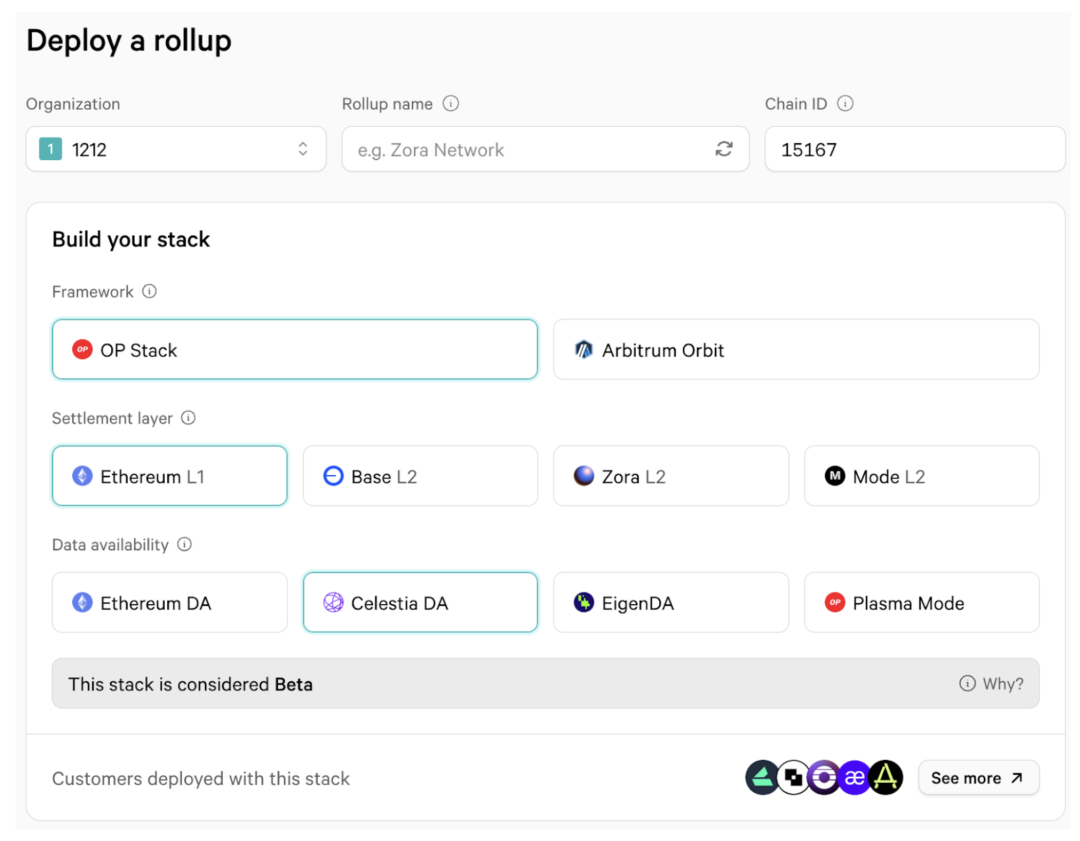Click the purple æ customer logo
This screenshot has height=841, width=1080.
click(x=854, y=778)
